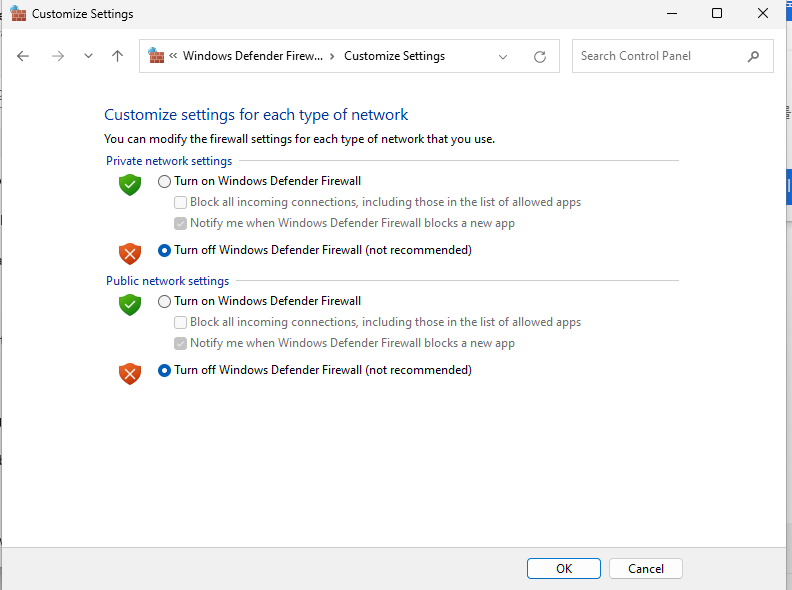Open the Windows Defender Firew... breadcrumb
The width and height of the screenshot is (792, 590).
pyautogui.click(x=253, y=56)
